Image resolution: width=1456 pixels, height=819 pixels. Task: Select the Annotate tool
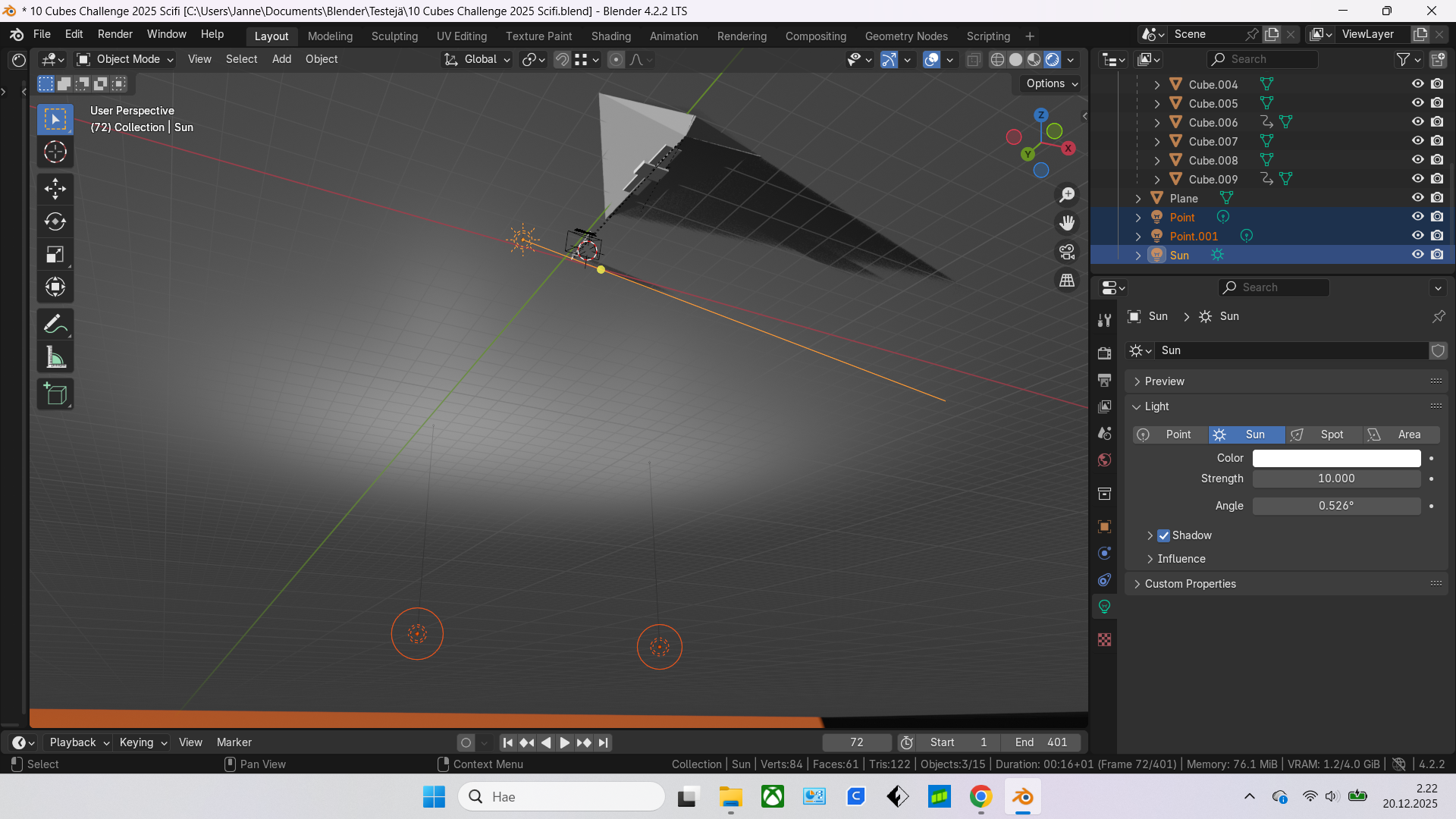tap(55, 325)
